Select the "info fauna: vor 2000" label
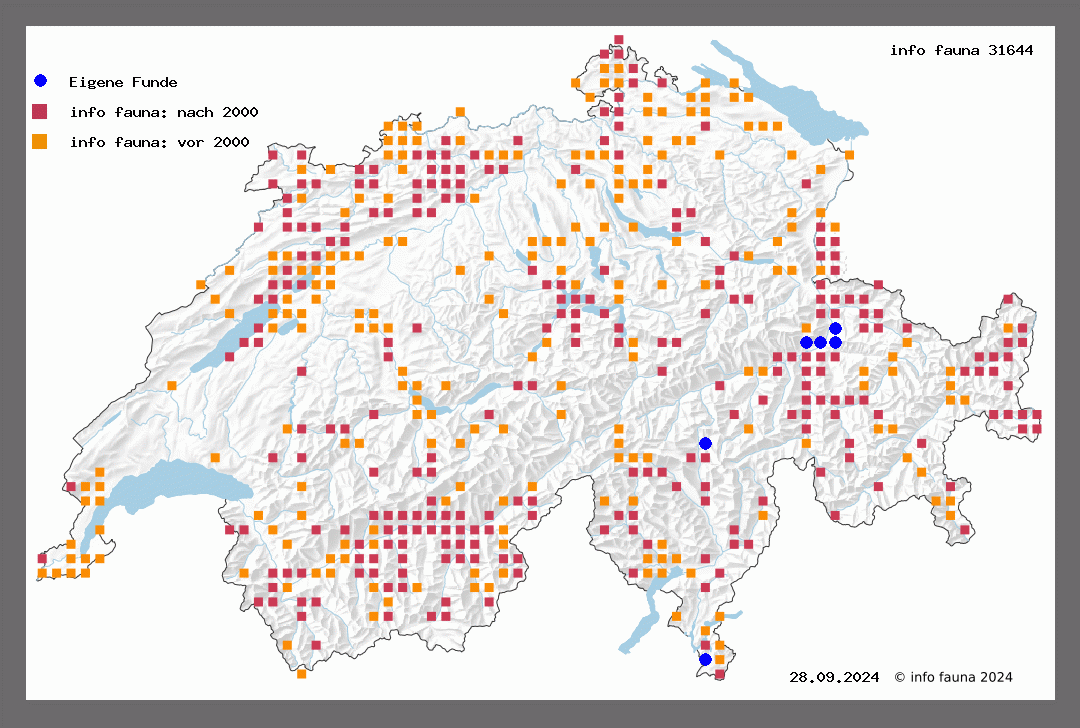Screen dimensions: 1080x728 click(x=160, y=142)
